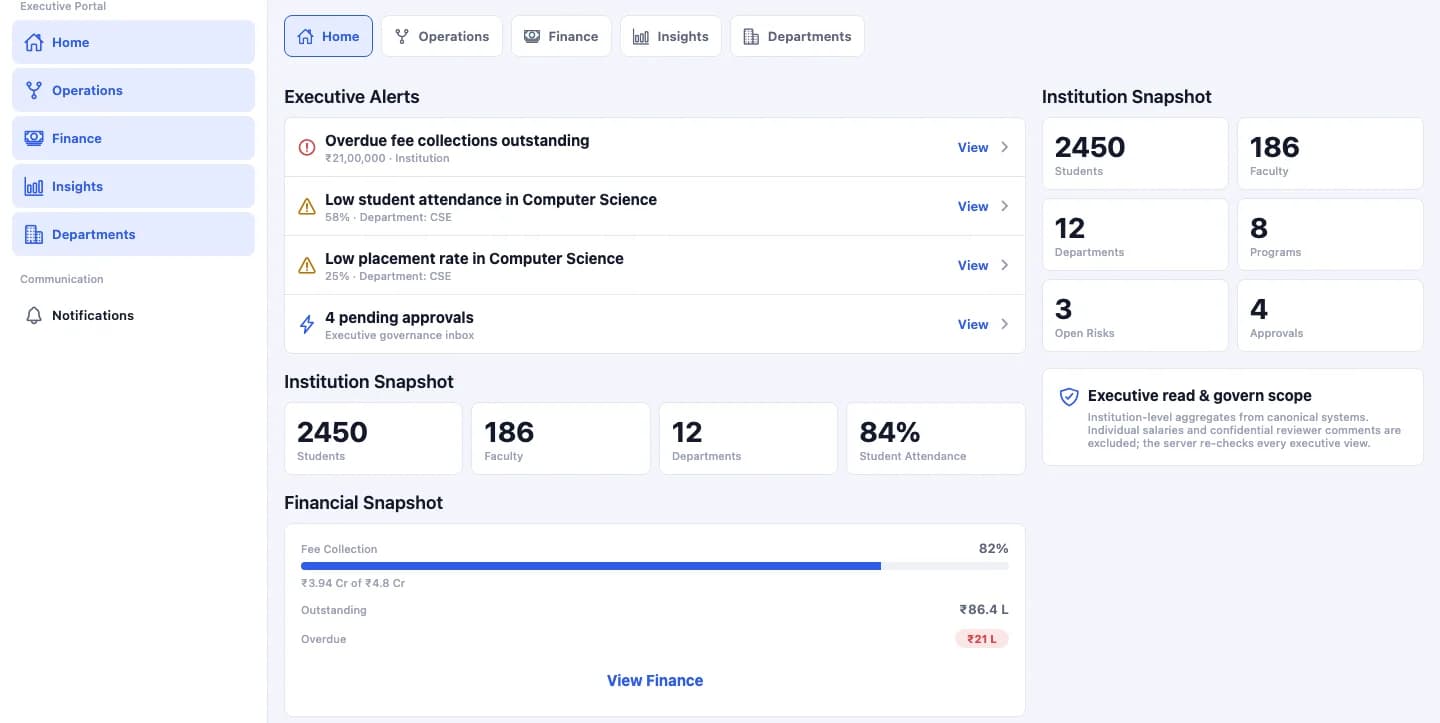The image size is (1440, 723).
Task: Expand the 4 pending approvals alert chevron
Action: point(1005,324)
